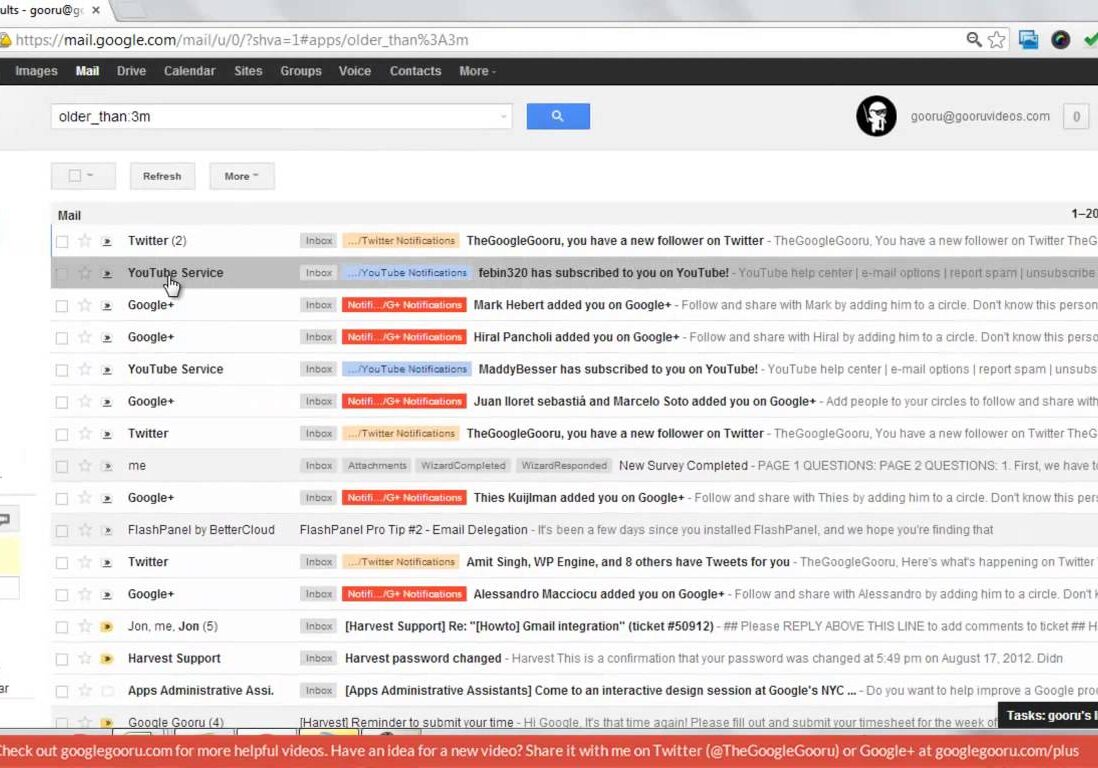Click G+ Notifications label on Mark Hebert email

404,305
